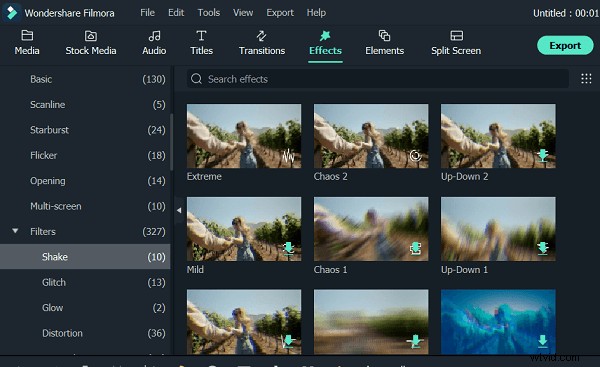Select the Mild effect thumbnail
This screenshot has width=600, height=367.
click(244, 229)
